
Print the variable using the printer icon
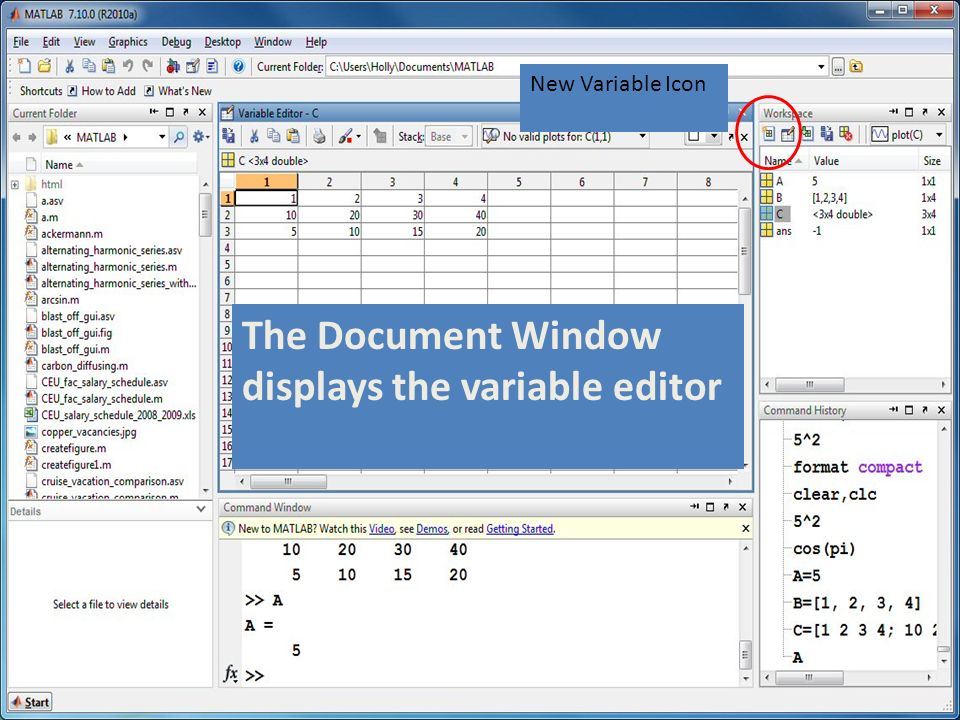click(319, 136)
